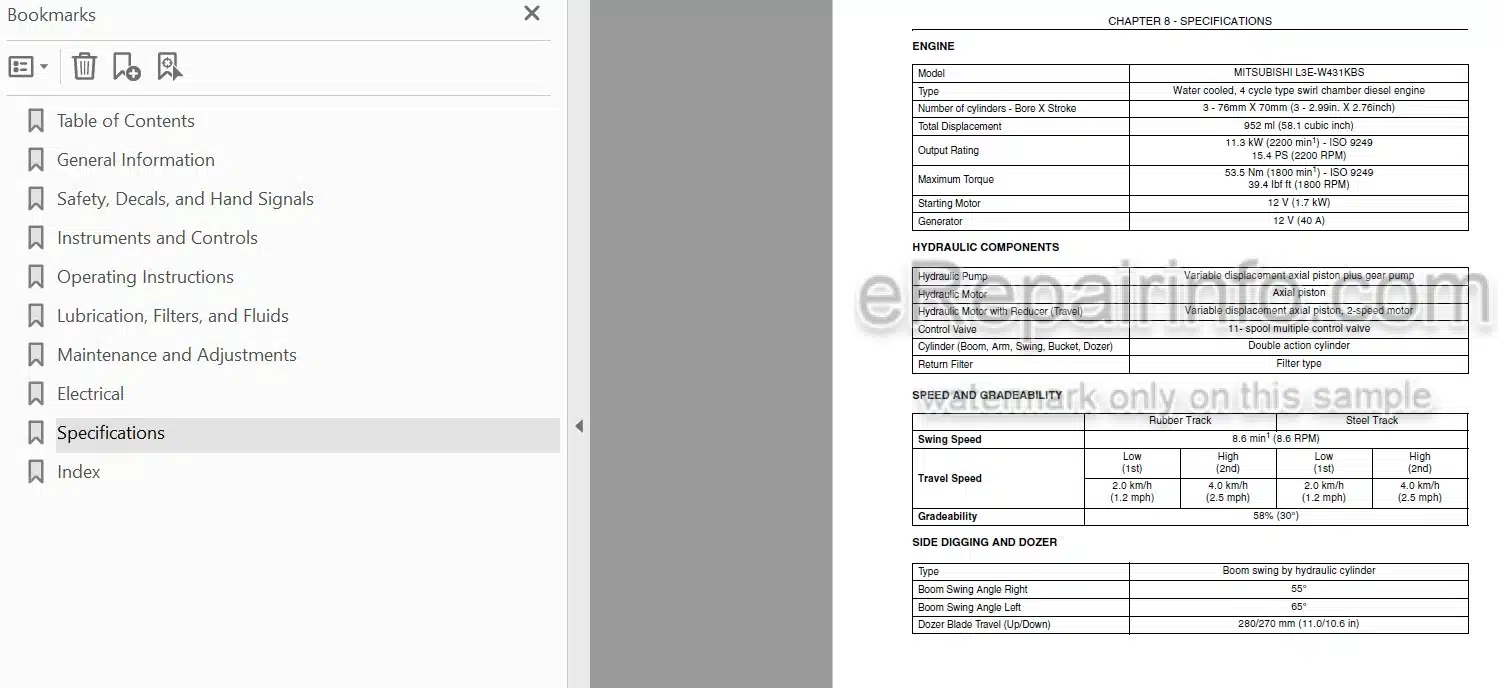Viewport: 1498px width, 688px height.
Task: Select the Specifications bookmark
Action: click(x=110, y=433)
